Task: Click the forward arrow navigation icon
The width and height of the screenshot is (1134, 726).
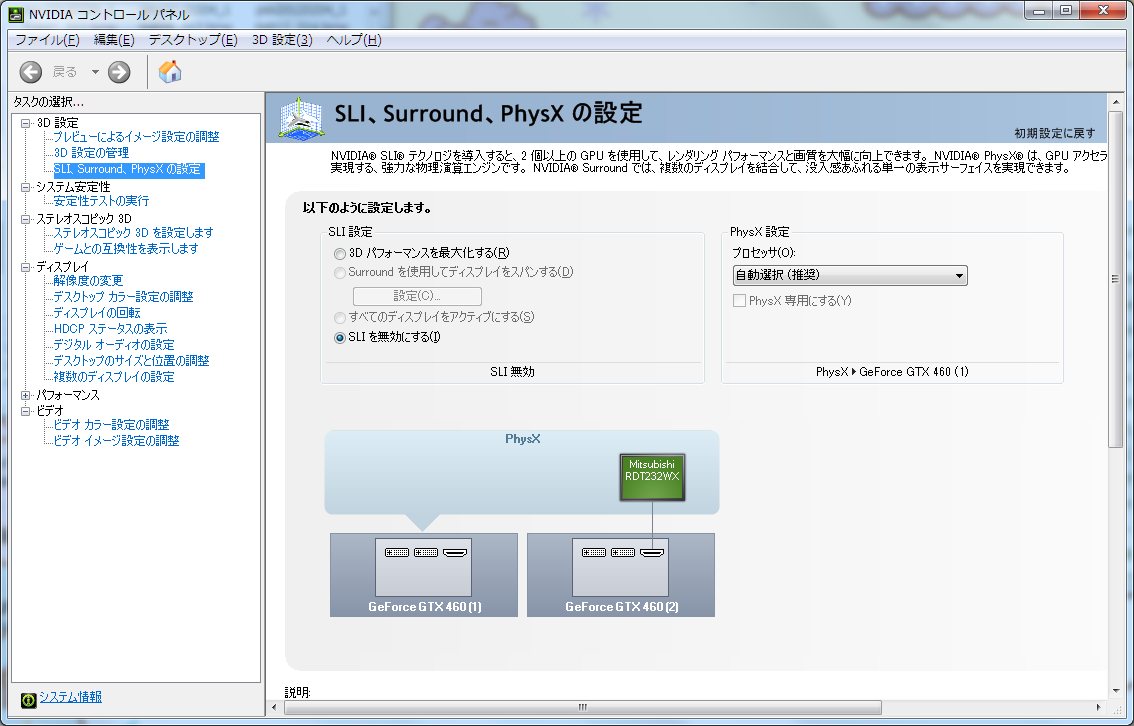Action: click(119, 72)
